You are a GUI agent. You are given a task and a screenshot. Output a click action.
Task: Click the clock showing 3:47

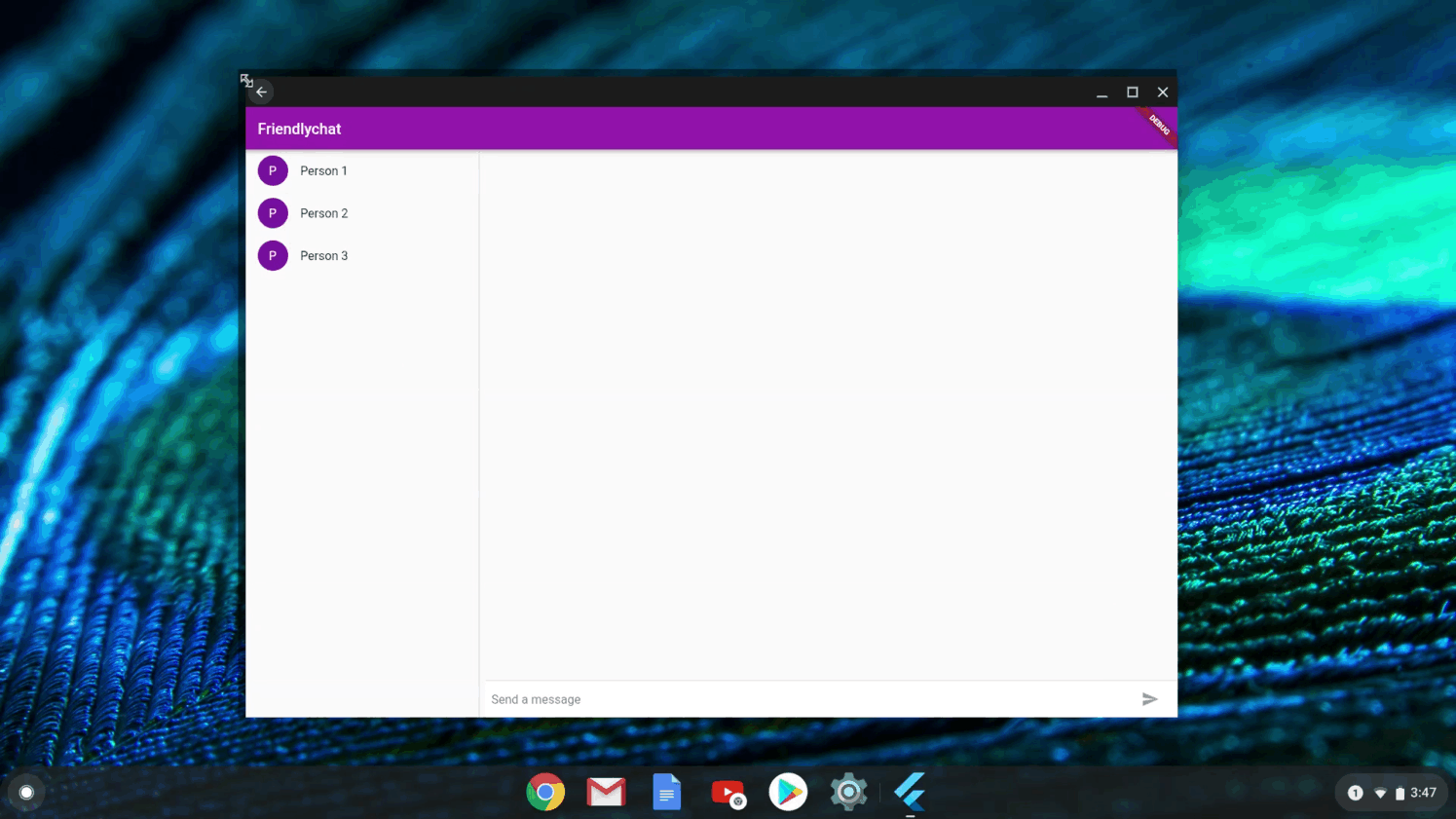(1423, 793)
